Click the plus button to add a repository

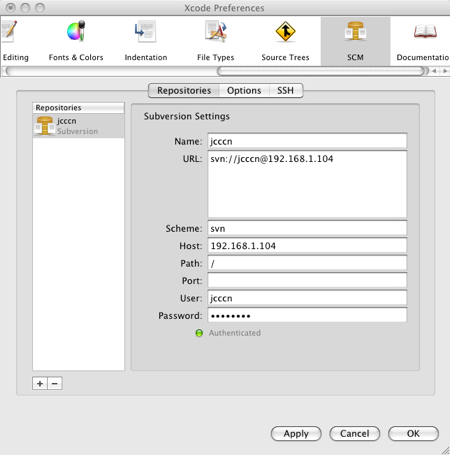click(40, 384)
